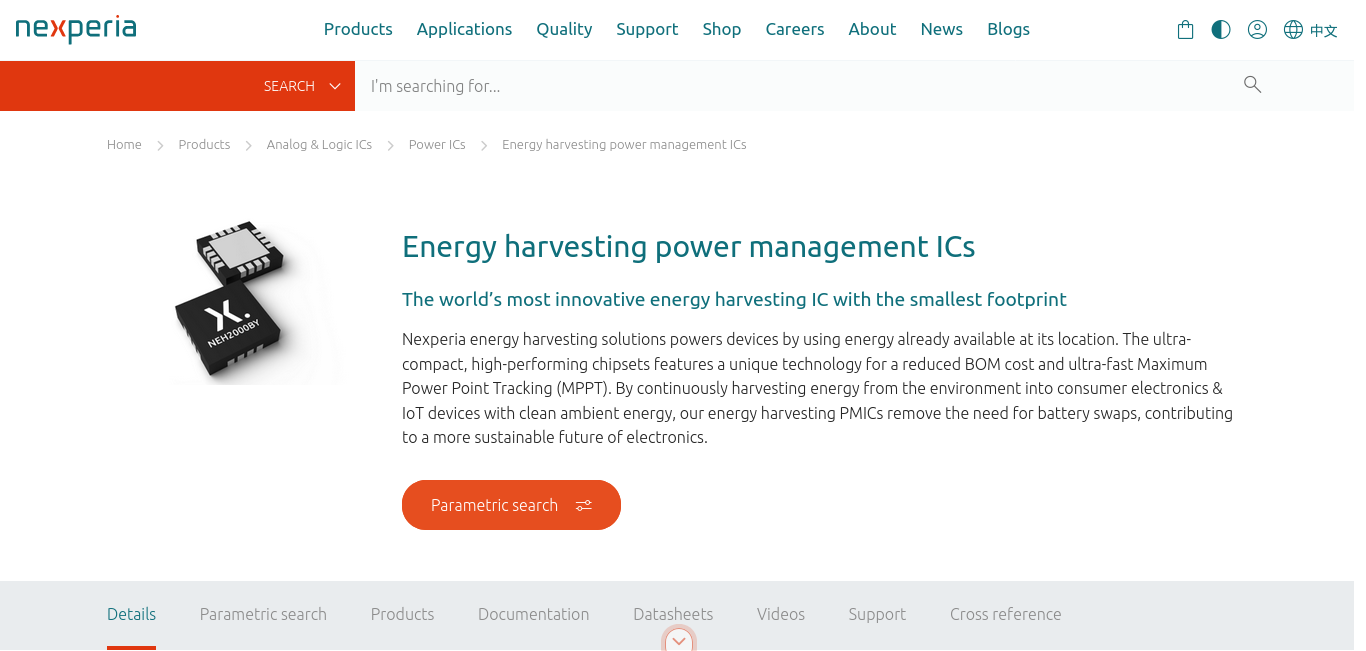Go to Home breadcrumb
Image resolution: width=1366 pixels, height=651 pixels.
coord(124,145)
